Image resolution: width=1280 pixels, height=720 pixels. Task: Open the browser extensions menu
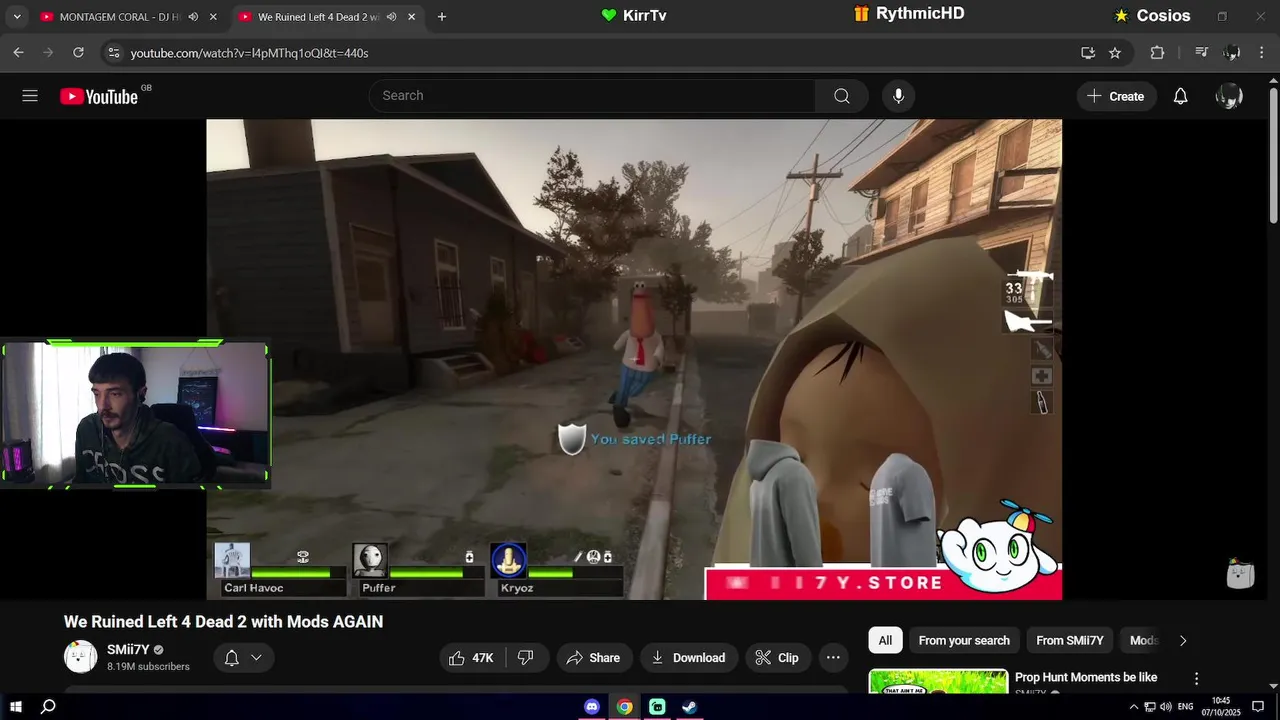tap(1157, 53)
